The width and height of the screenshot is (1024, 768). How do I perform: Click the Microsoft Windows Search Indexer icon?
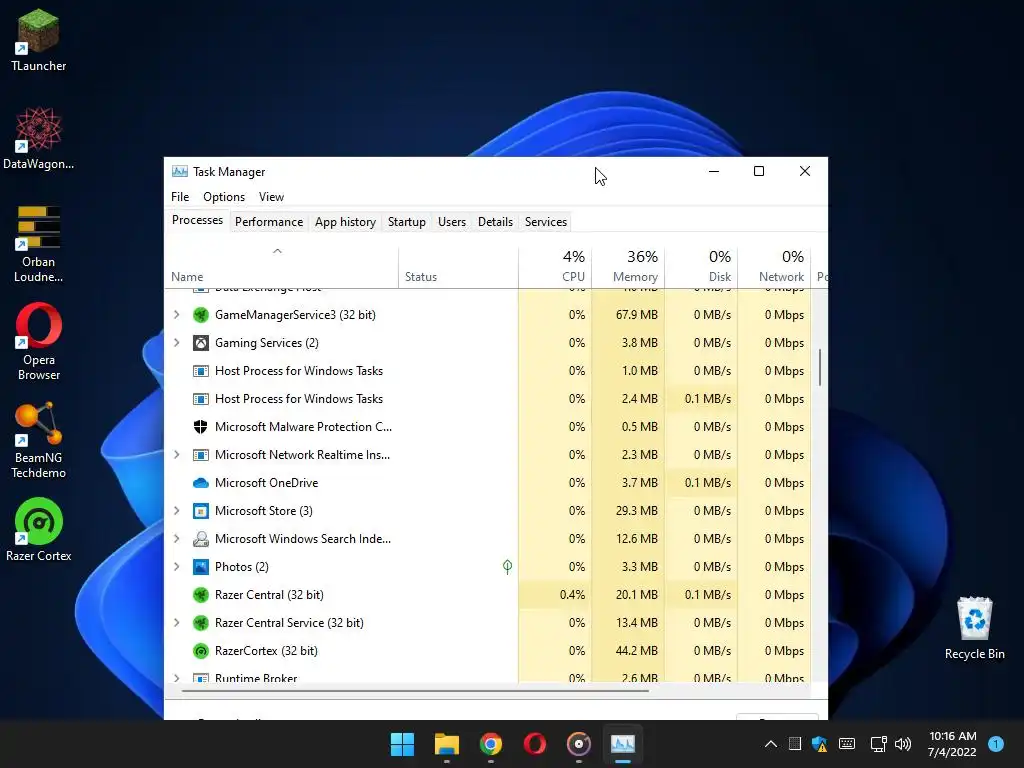(x=200, y=539)
